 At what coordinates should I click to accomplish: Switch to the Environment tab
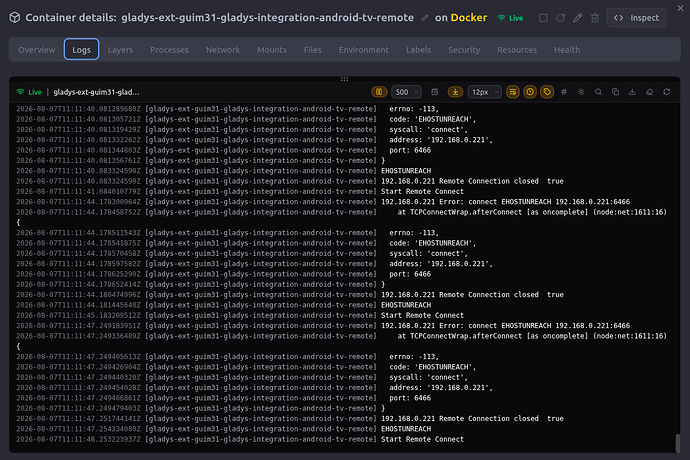363,50
